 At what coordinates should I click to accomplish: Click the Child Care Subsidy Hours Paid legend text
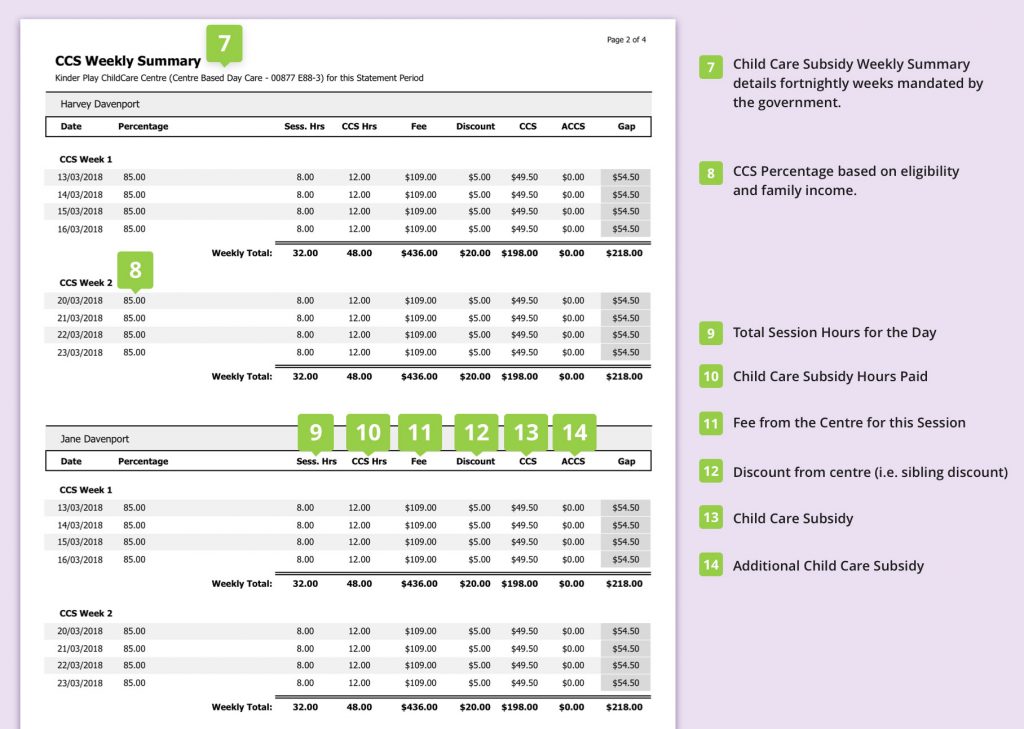tap(830, 377)
